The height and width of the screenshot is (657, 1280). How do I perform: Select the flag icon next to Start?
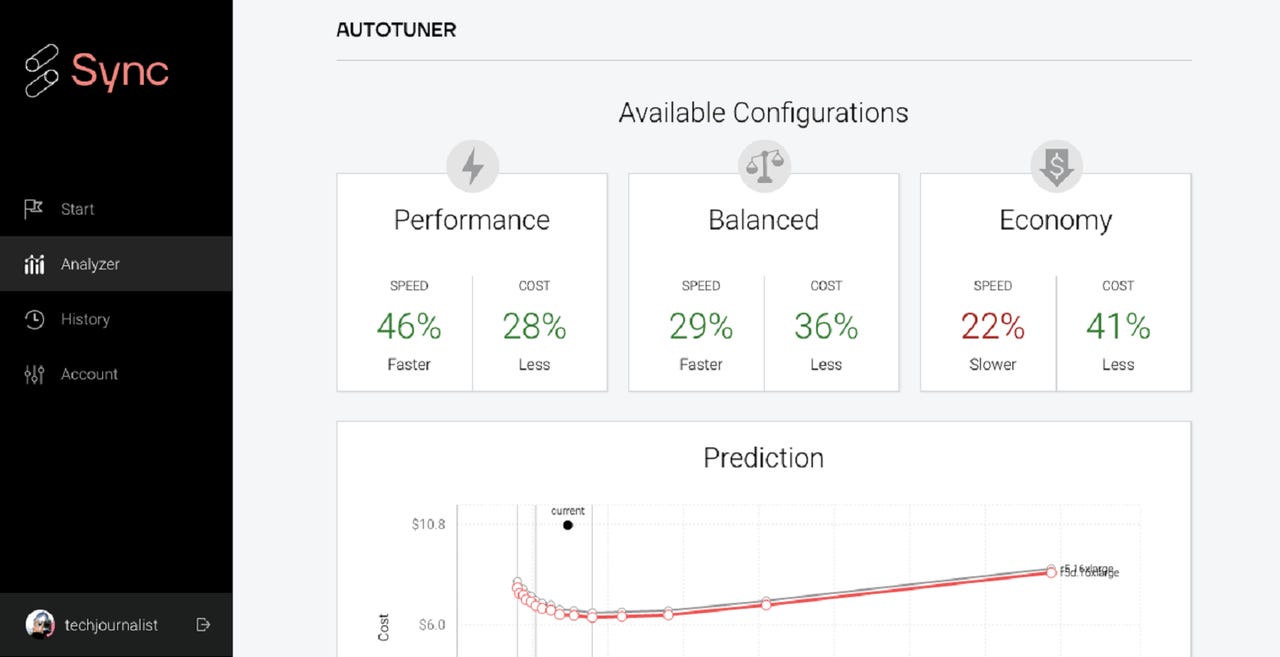coord(34,208)
